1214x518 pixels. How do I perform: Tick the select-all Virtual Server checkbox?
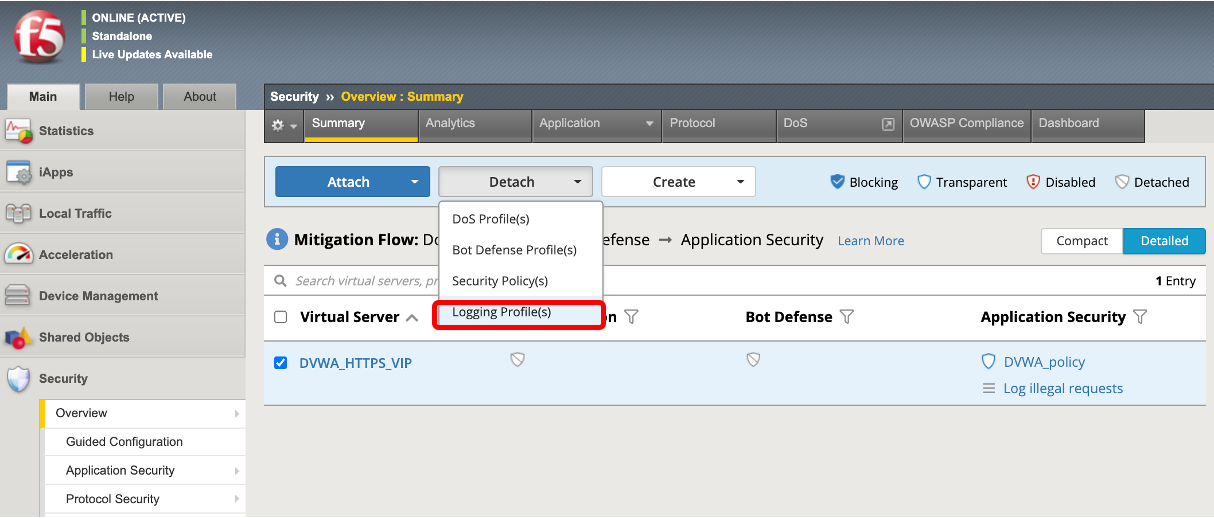[280, 317]
